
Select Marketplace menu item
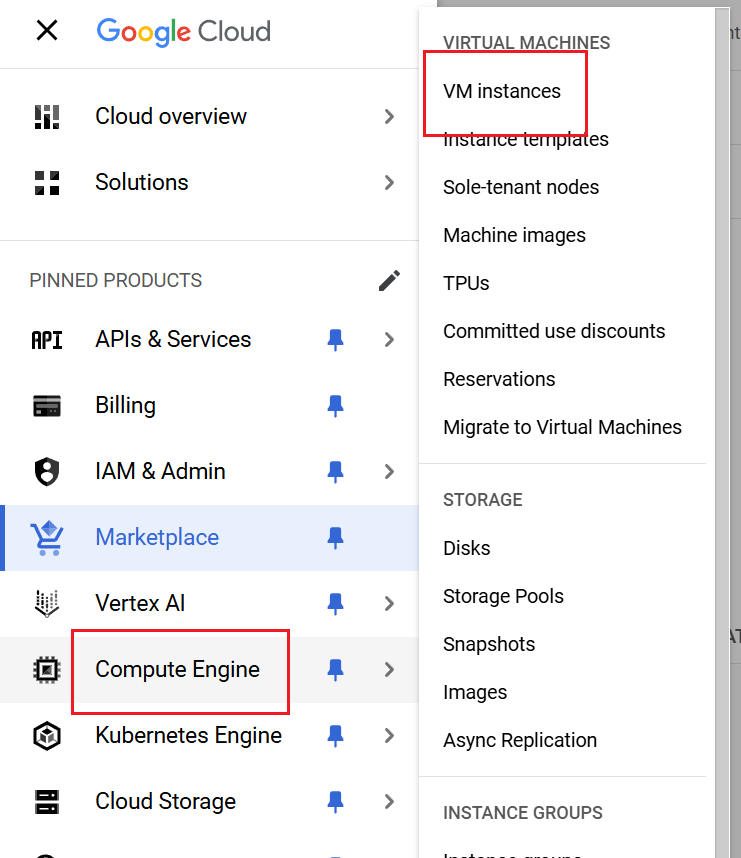point(209,537)
